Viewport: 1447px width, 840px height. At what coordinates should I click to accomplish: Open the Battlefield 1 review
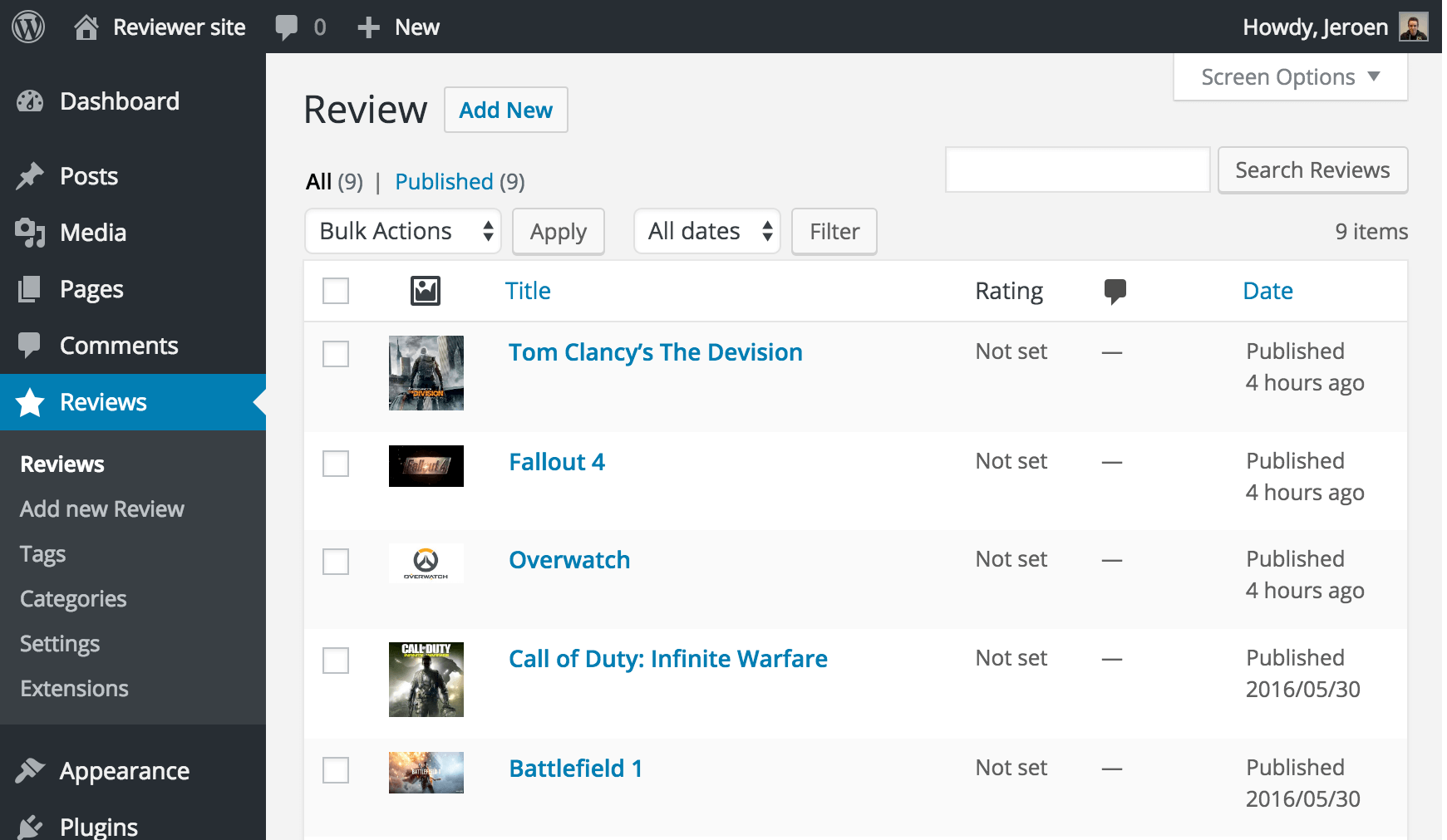(576, 769)
